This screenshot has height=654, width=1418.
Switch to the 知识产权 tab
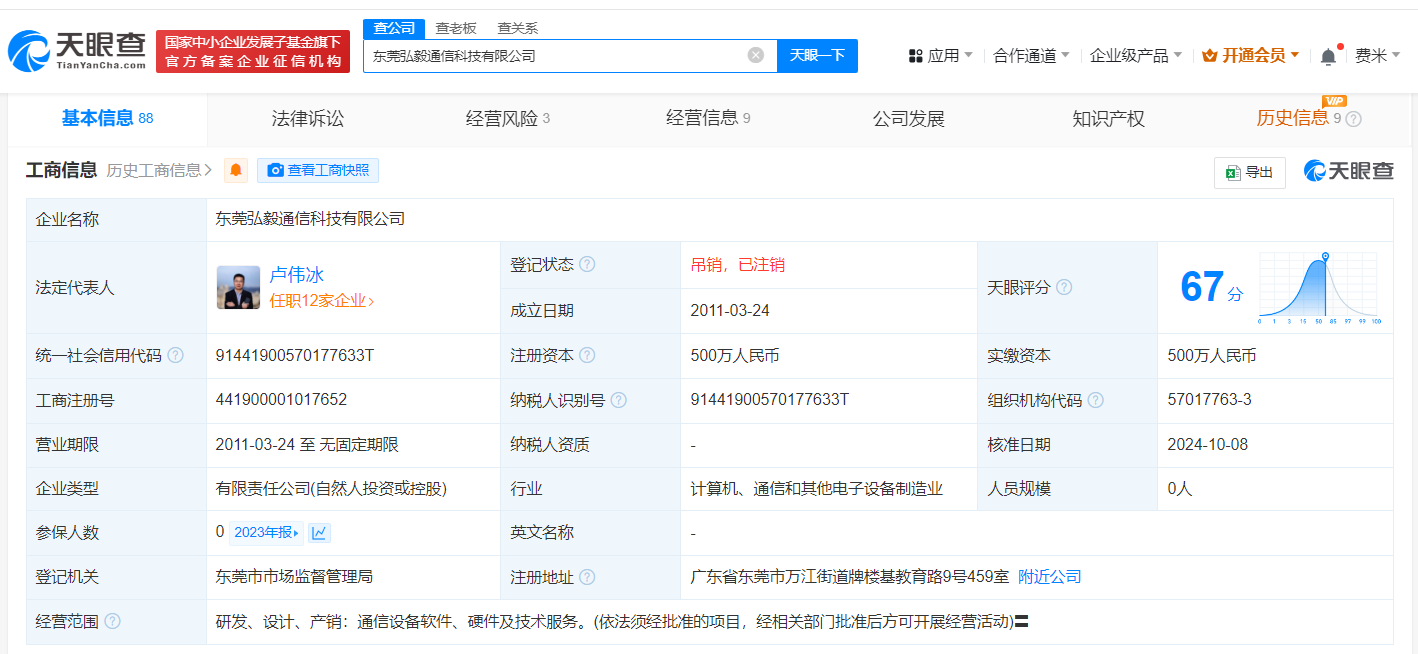point(1108,119)
